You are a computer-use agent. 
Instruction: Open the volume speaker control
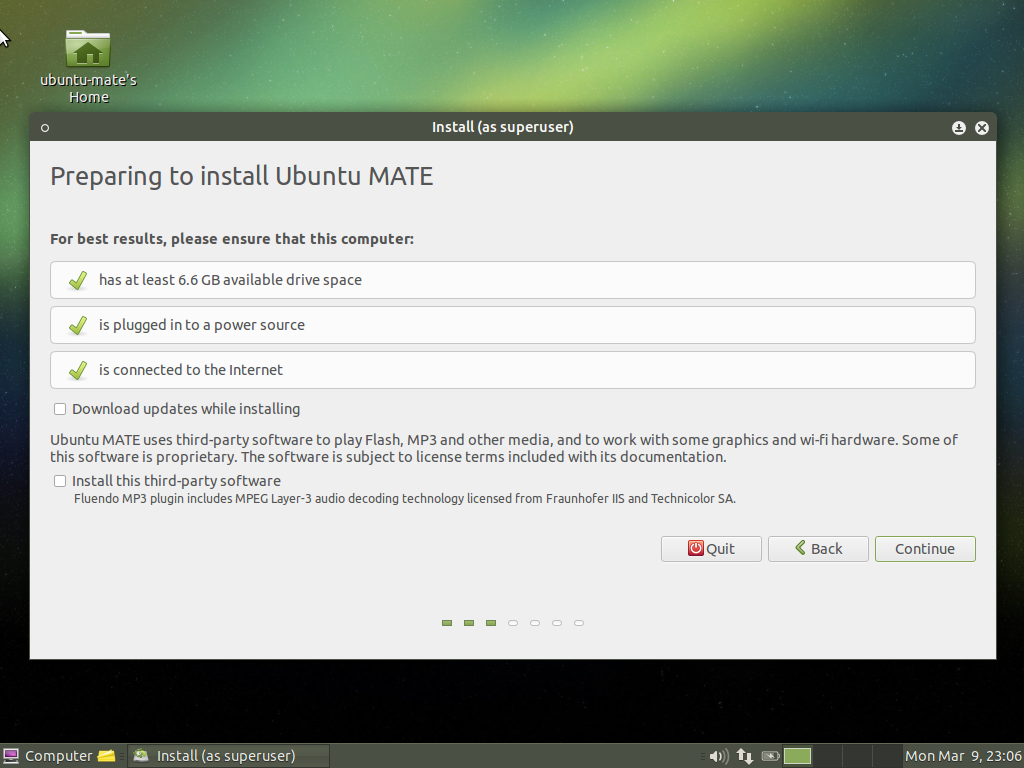click(718, 756)
